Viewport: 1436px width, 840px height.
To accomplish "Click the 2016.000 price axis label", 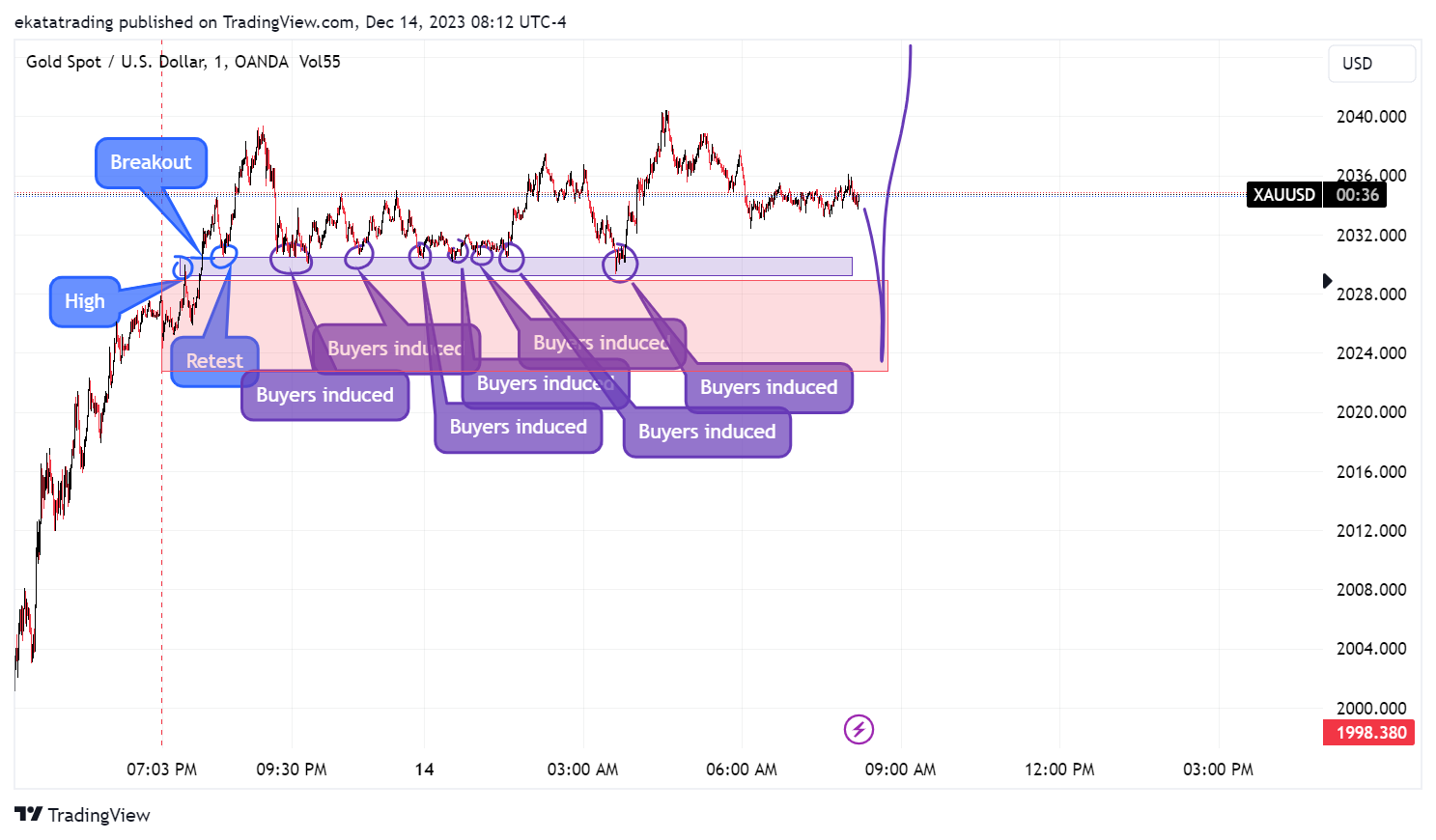I will [x=1371, y=472].
